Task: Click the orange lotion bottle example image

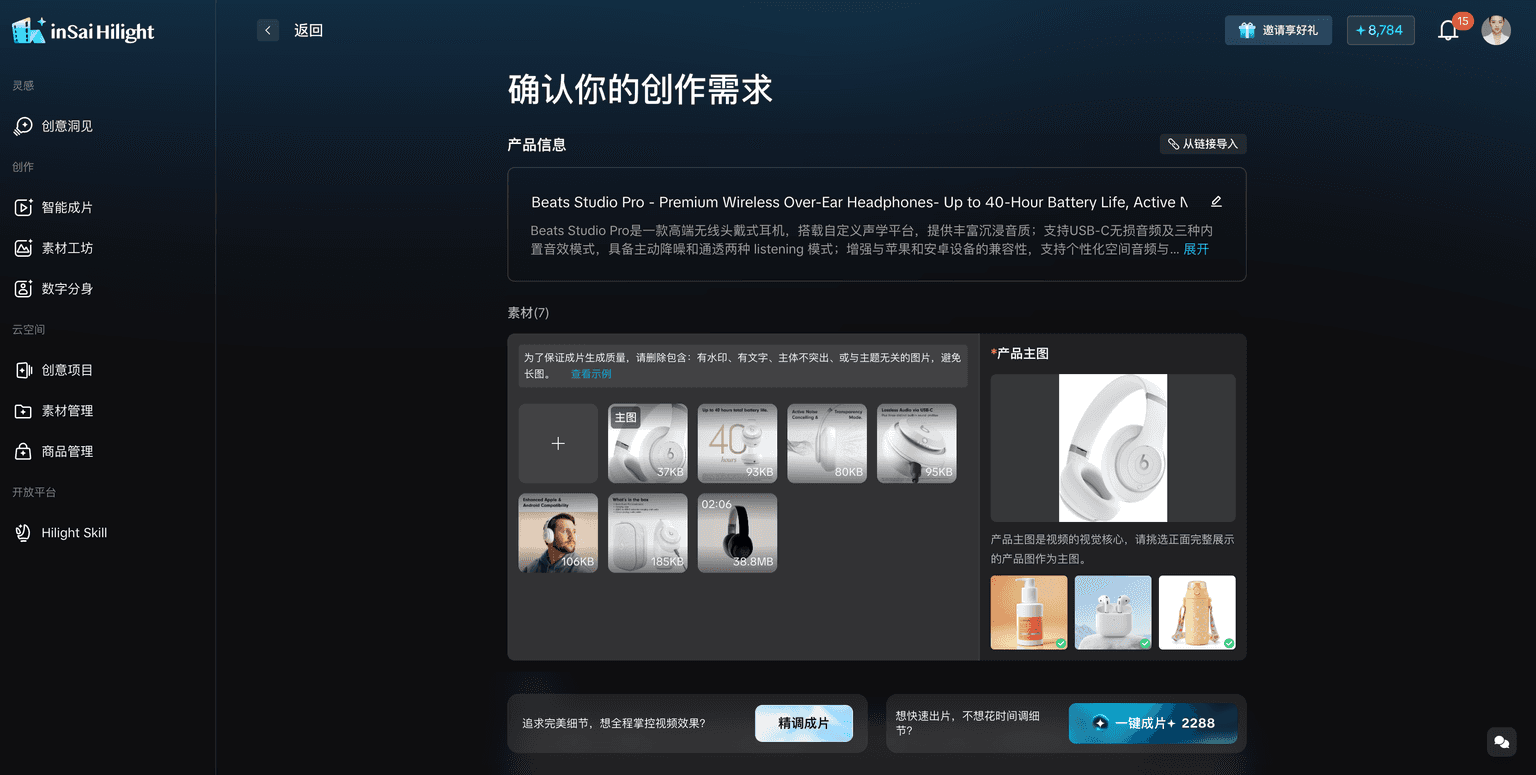Action: pos(1029,612)
